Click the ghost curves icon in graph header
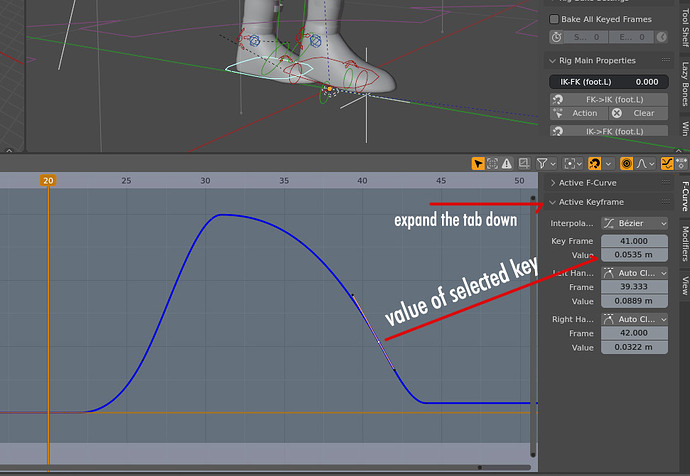The width and height of the screenshot is (690, 476). point(524,164)
